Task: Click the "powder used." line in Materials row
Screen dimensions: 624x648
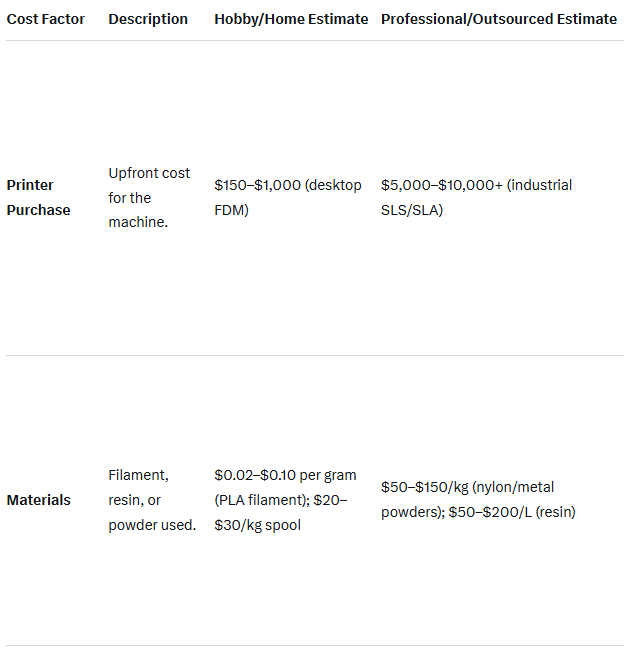Action: (x=152, y=525)
